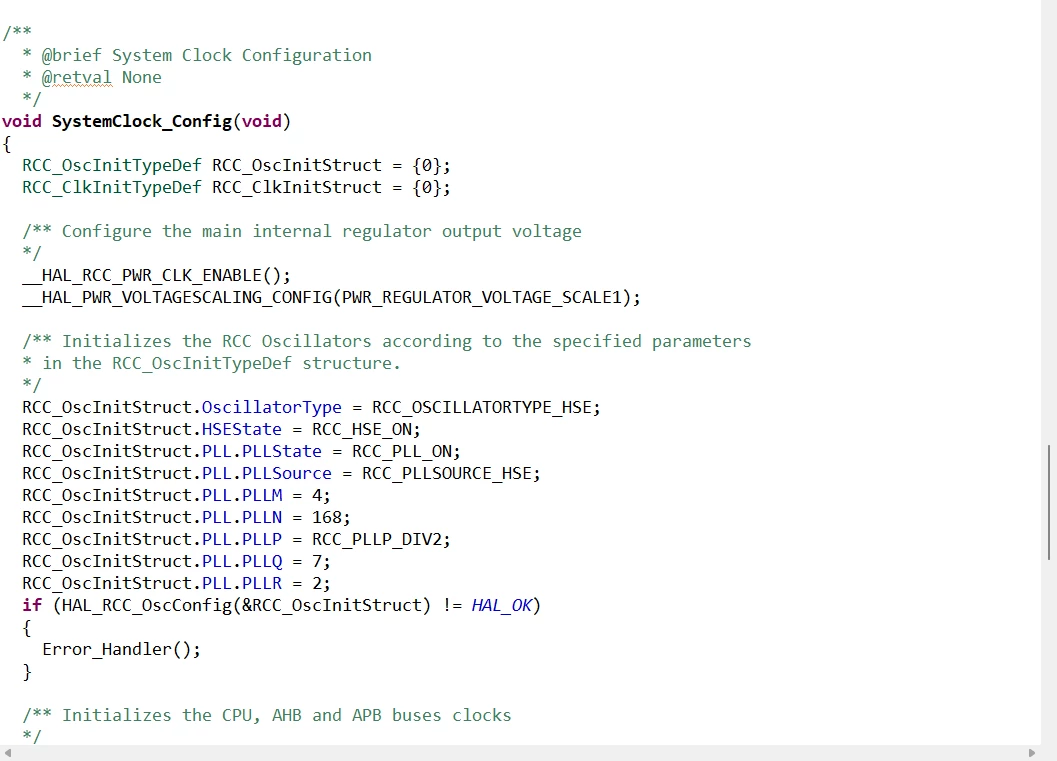Click RCC_PLLSOURCE_HSE value
1057x761 pixels.
coord(447,474)
